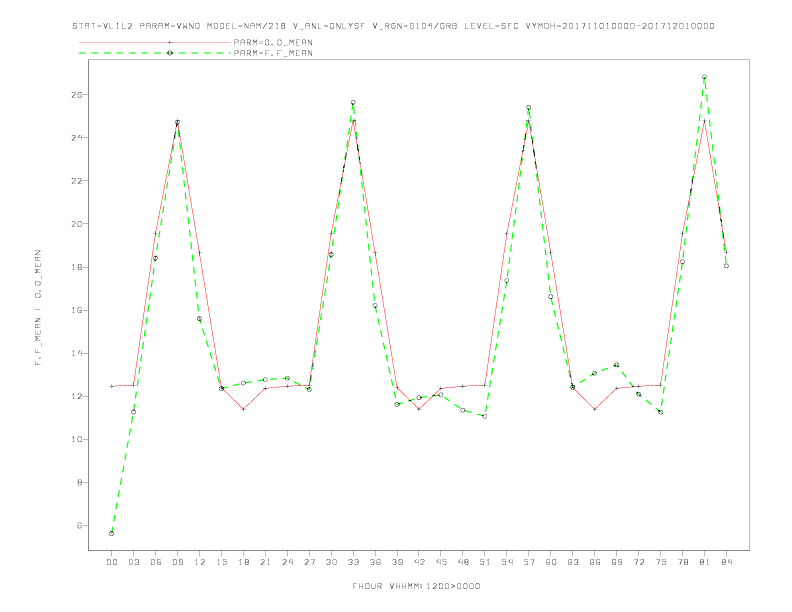Select the legend label PARM=F.F_MEAN
792x612 pixels.
point(273,53)
